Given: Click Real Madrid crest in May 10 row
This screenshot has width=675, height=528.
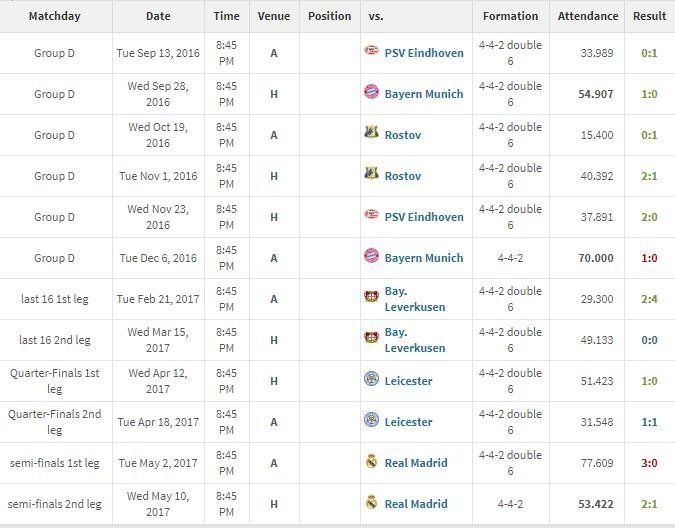Looking at the screenshot, I should pyautogui.click(x=371, y=502).
